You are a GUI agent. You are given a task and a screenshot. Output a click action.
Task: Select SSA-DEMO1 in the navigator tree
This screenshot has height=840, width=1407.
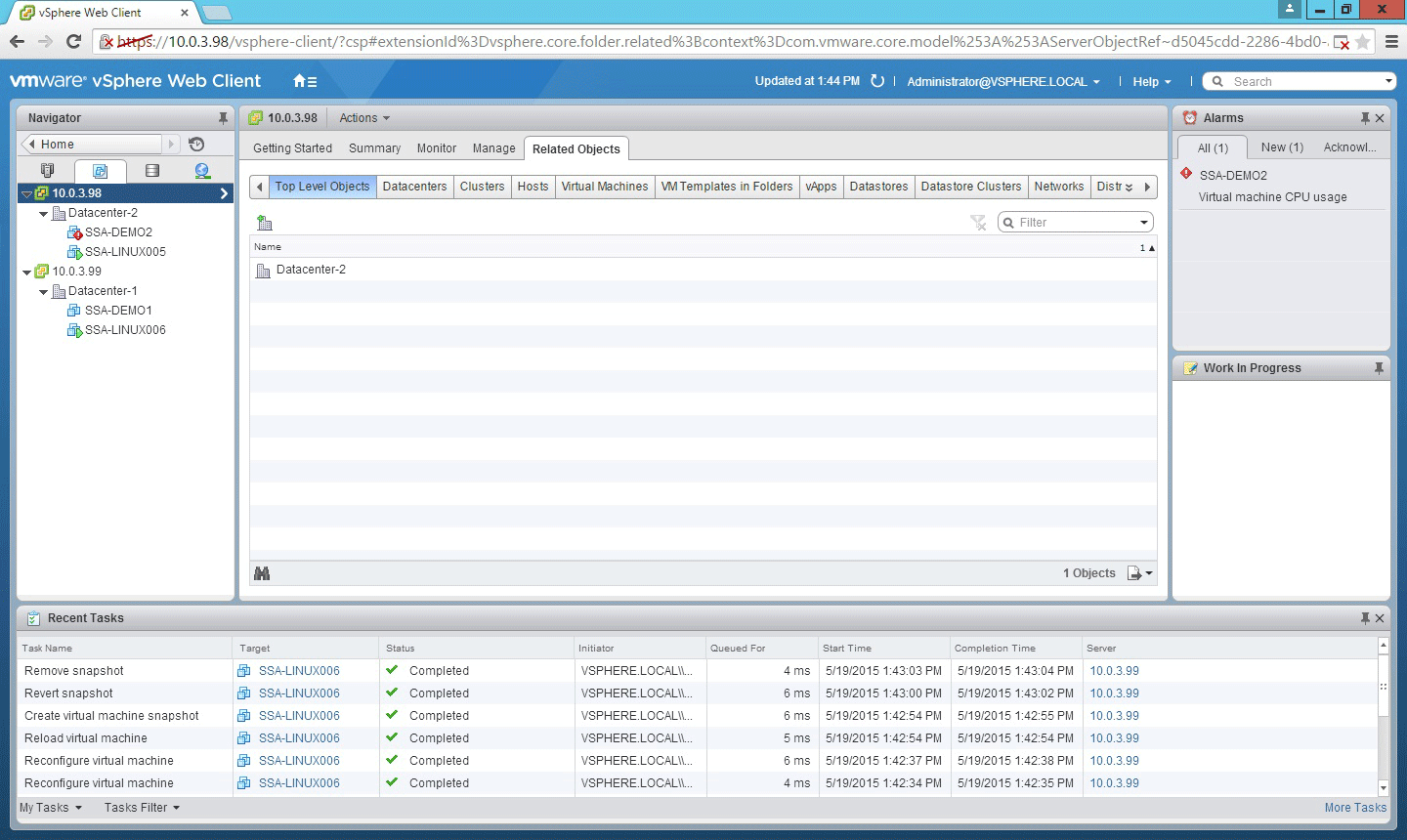(118, 311)
